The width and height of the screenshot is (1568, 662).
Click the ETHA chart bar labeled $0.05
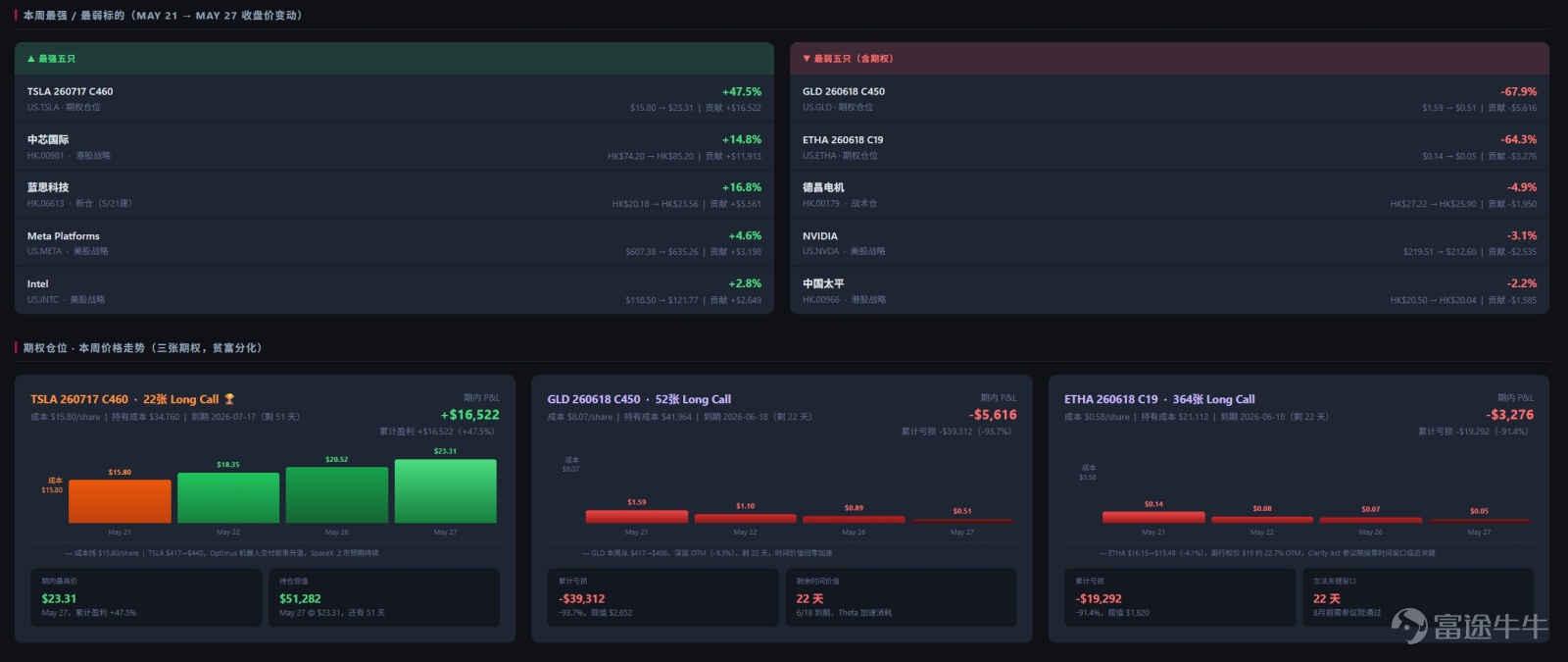[x=1479, y=520]
